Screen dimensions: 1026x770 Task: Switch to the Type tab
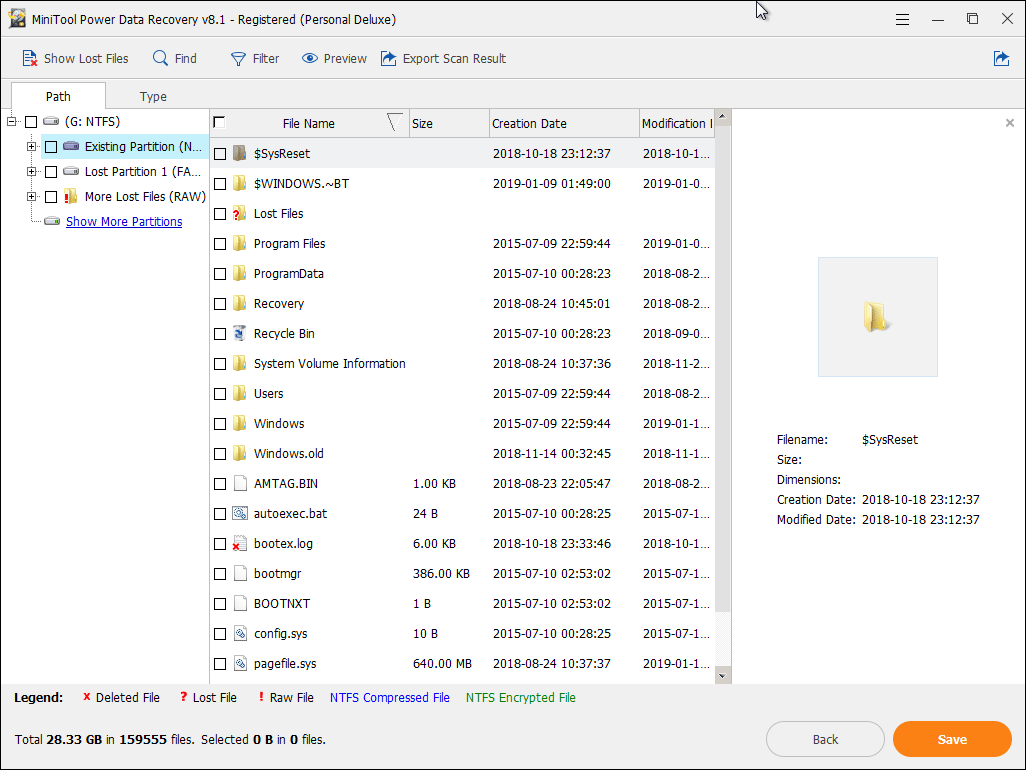point(153,96)
